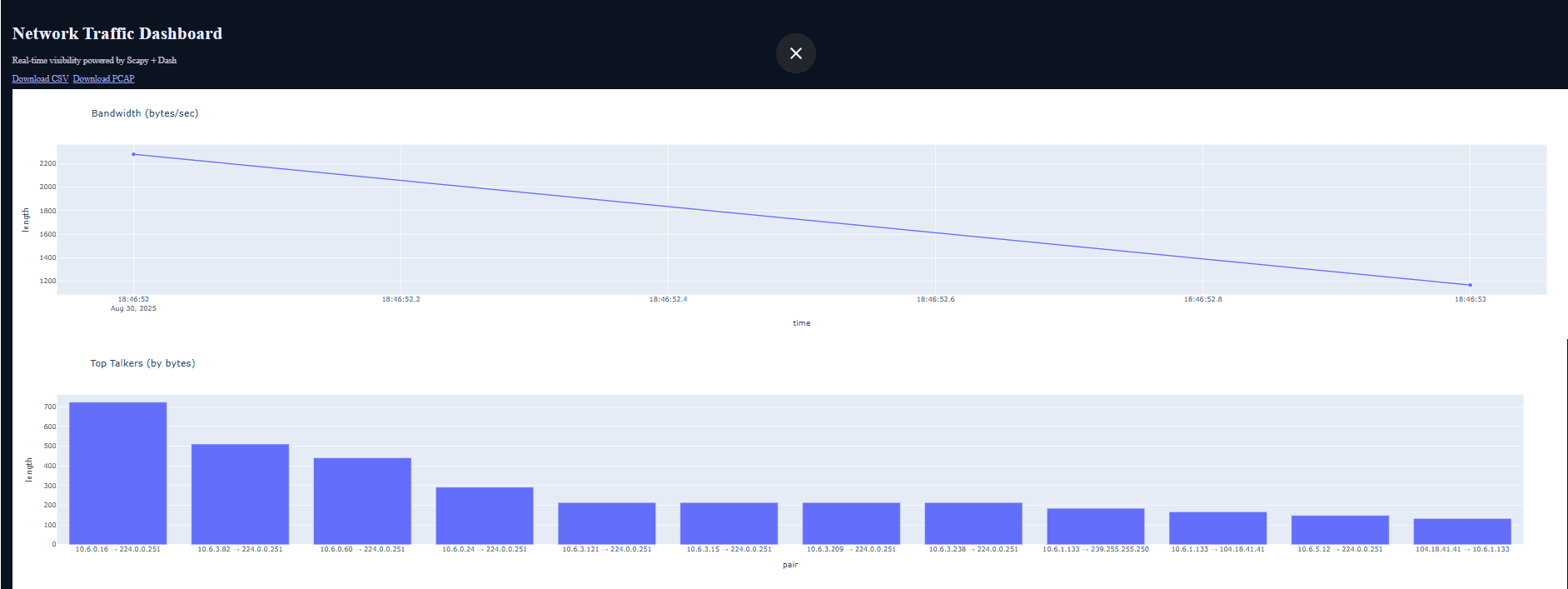Click the bar for 104.18.41.41 → 10.6.1.133
The width and height of the screenshot is (1568, 589).
coord(1462,532)
